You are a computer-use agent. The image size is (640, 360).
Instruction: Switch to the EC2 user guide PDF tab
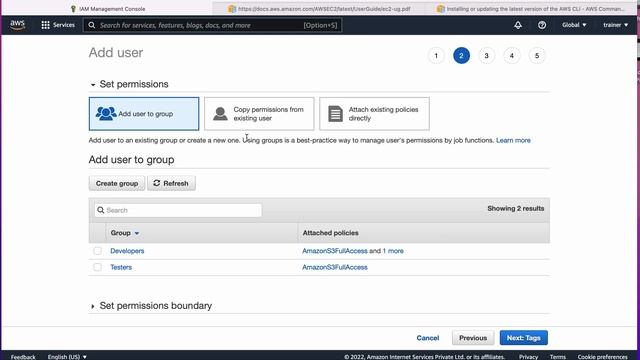320,9
